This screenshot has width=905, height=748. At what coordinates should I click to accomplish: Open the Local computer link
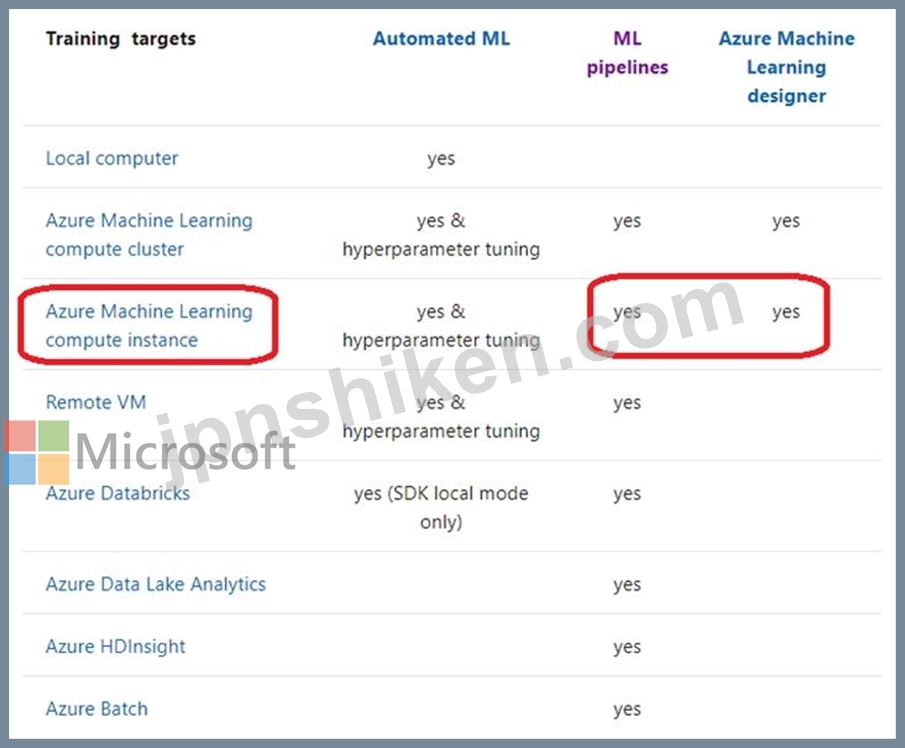click(x=112, y=158)
